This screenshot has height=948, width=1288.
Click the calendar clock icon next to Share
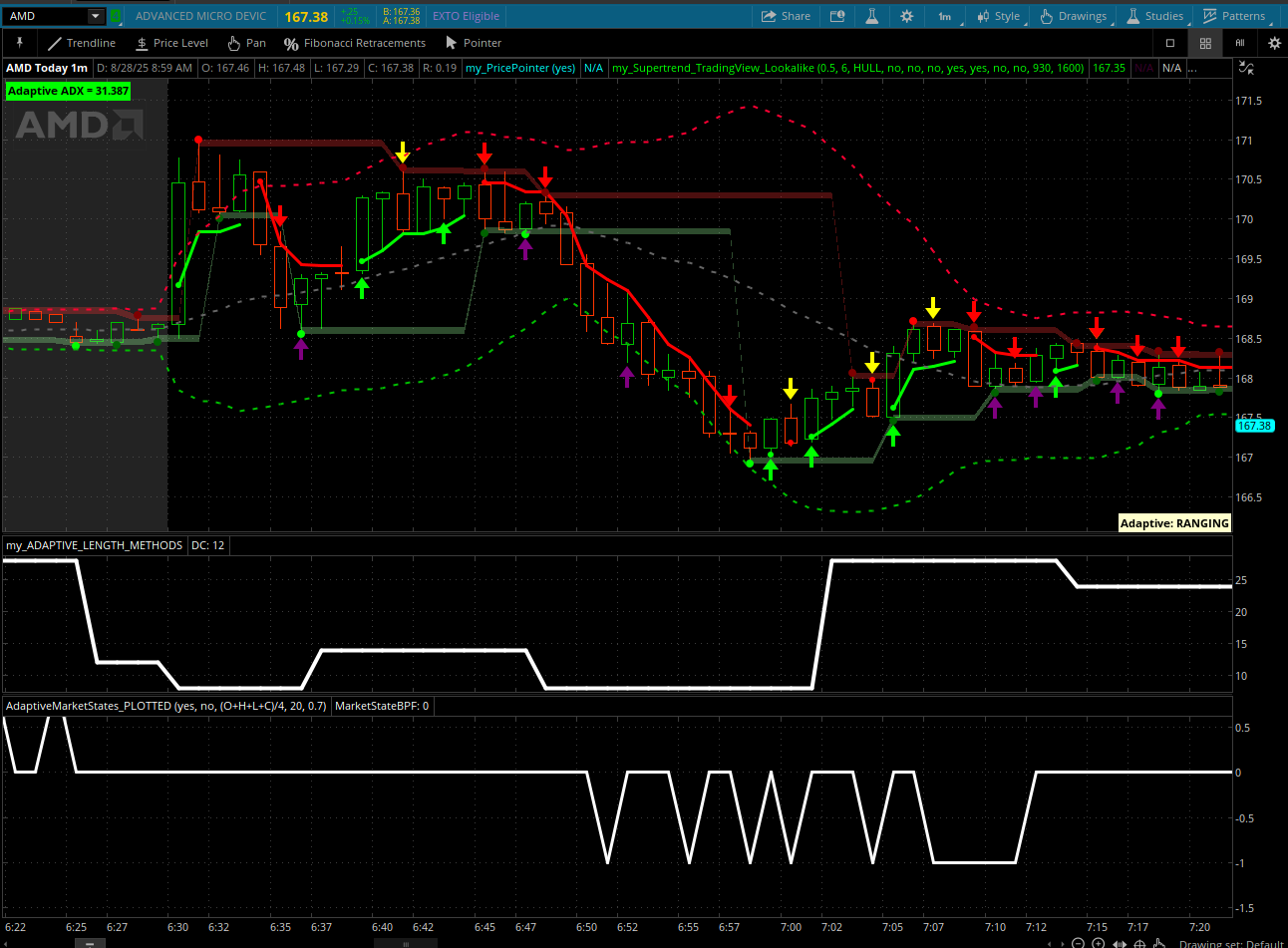[837, 16]
